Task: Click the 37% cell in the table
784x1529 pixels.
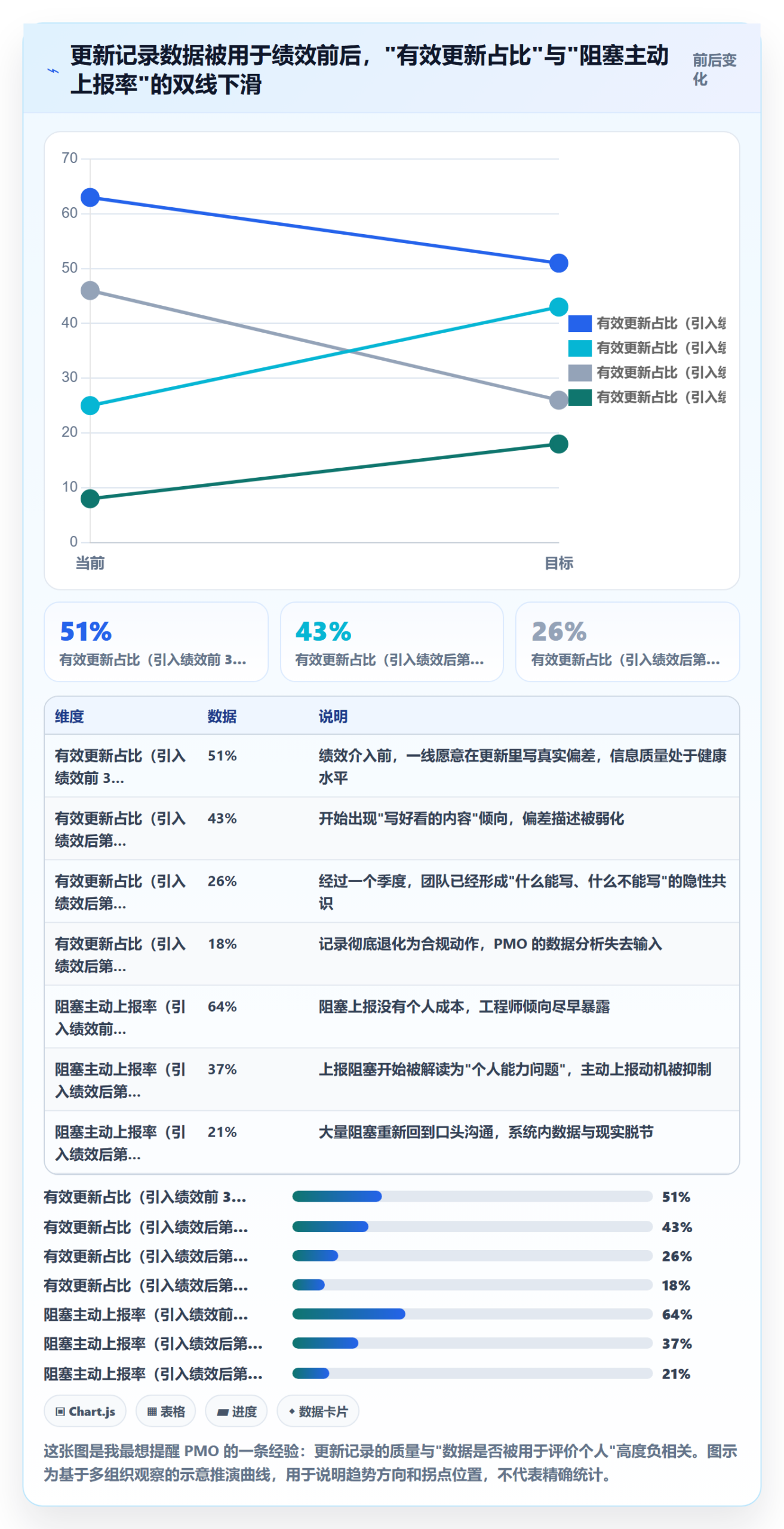Action: point(222,1069)
